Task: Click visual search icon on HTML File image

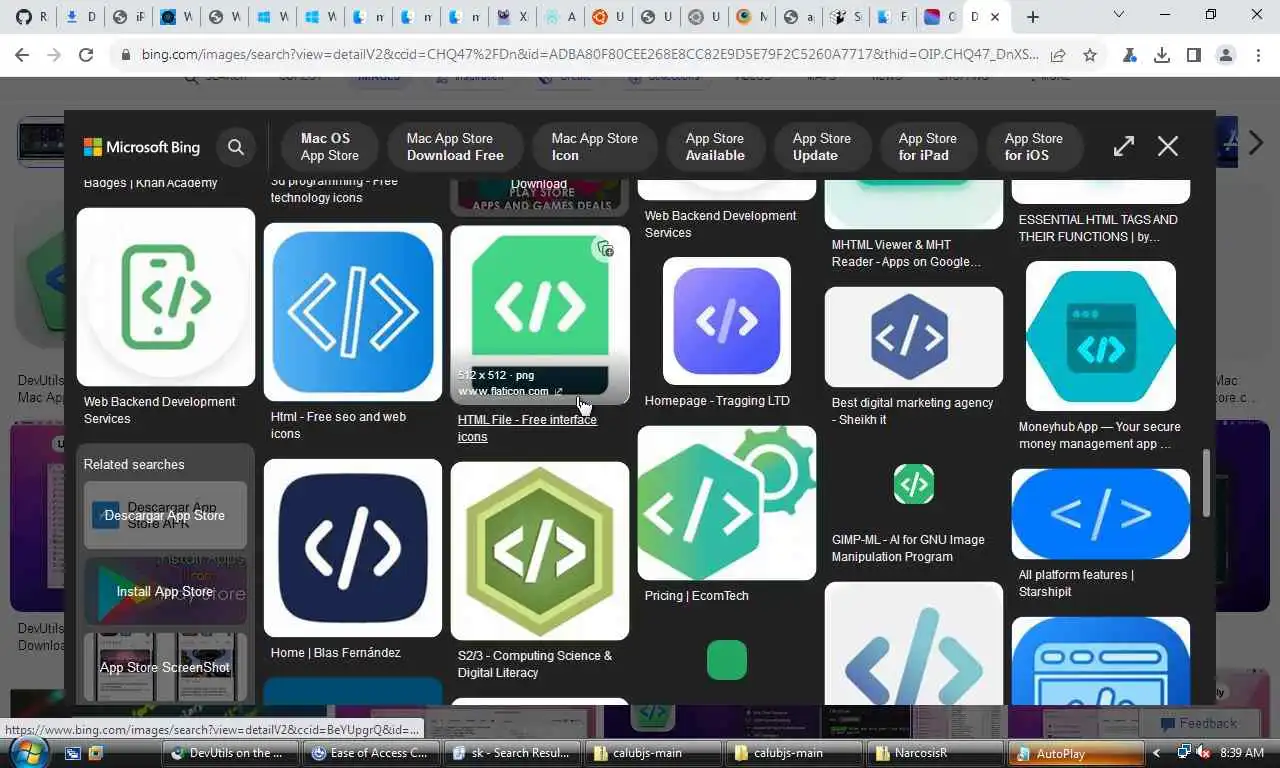Action: (x=604, y=249)
